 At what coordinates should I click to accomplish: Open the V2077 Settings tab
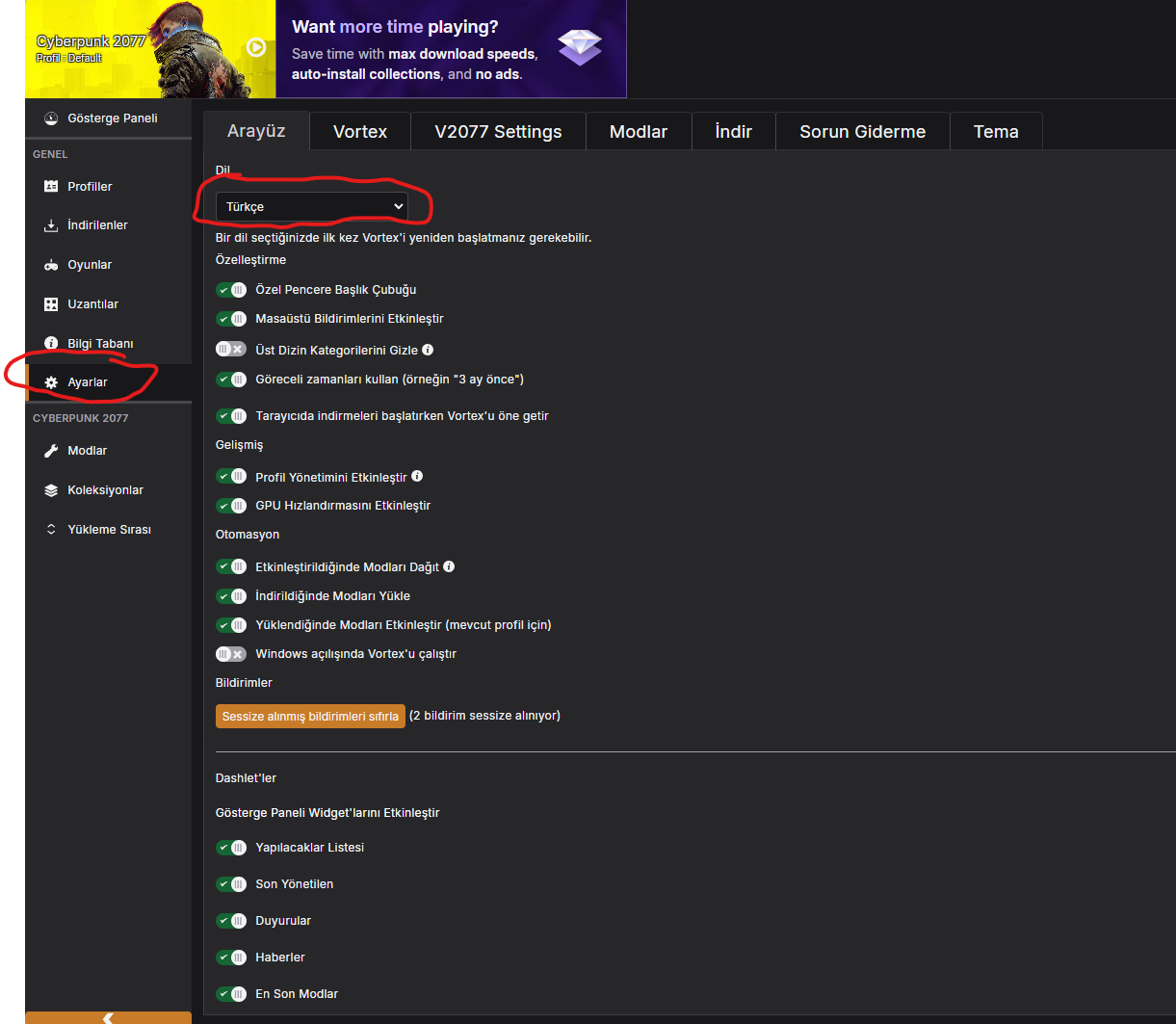tap(498, 132)
